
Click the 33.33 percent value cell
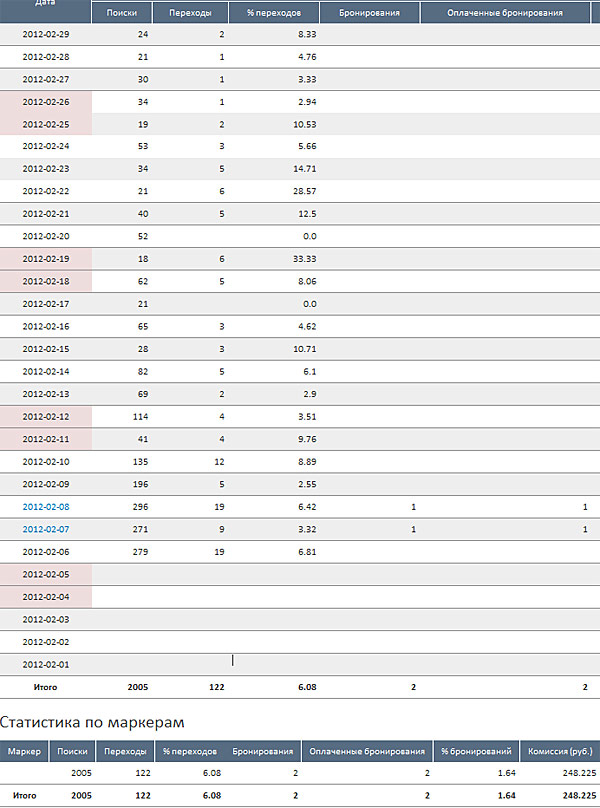(x=302, y=259)
